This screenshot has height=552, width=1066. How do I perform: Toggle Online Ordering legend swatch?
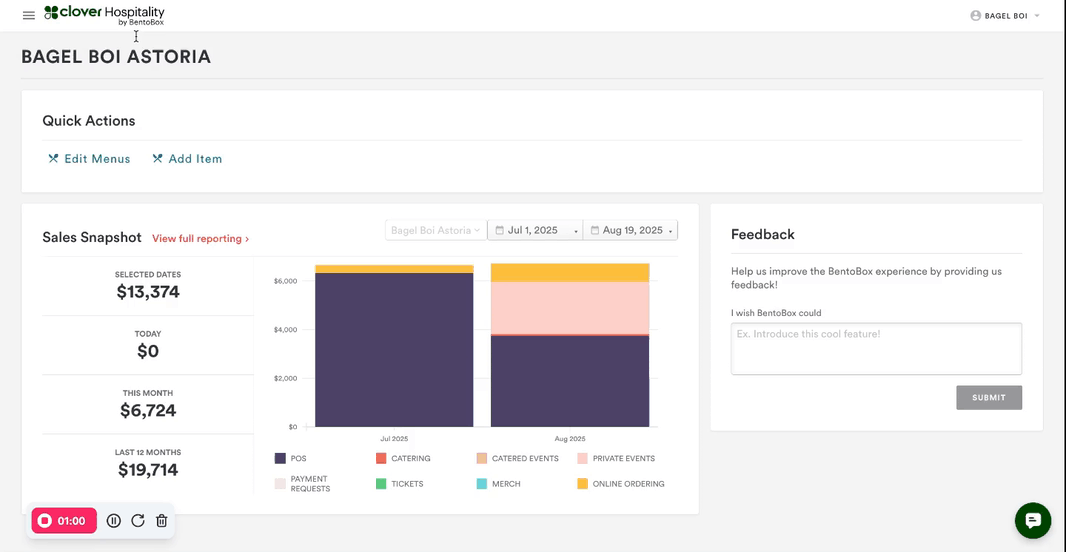pos(583,484)
